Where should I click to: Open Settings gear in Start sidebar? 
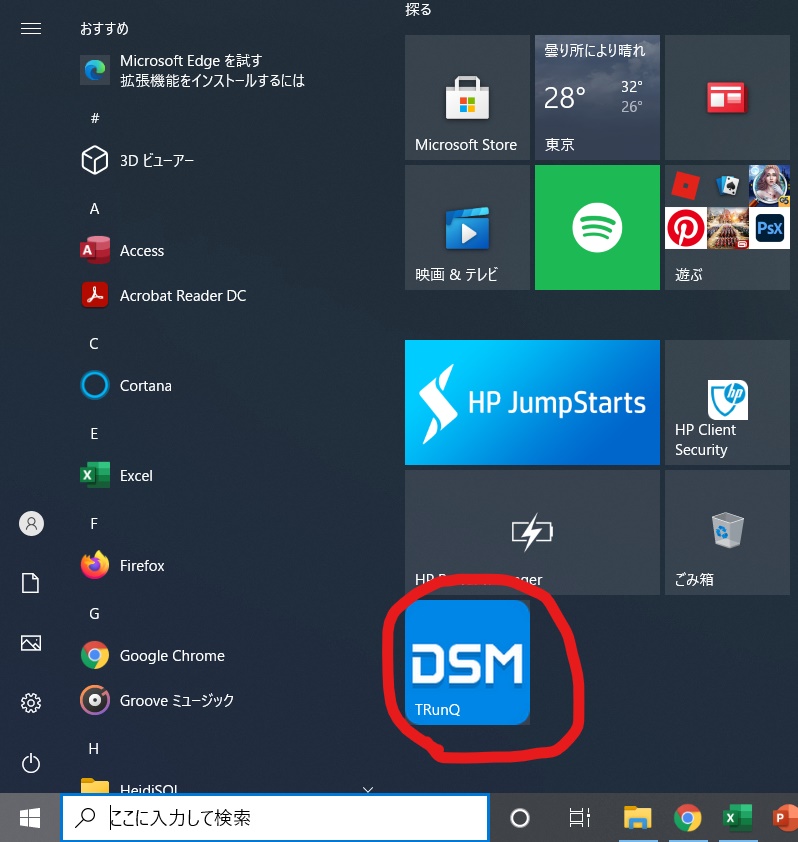point(31,702)
